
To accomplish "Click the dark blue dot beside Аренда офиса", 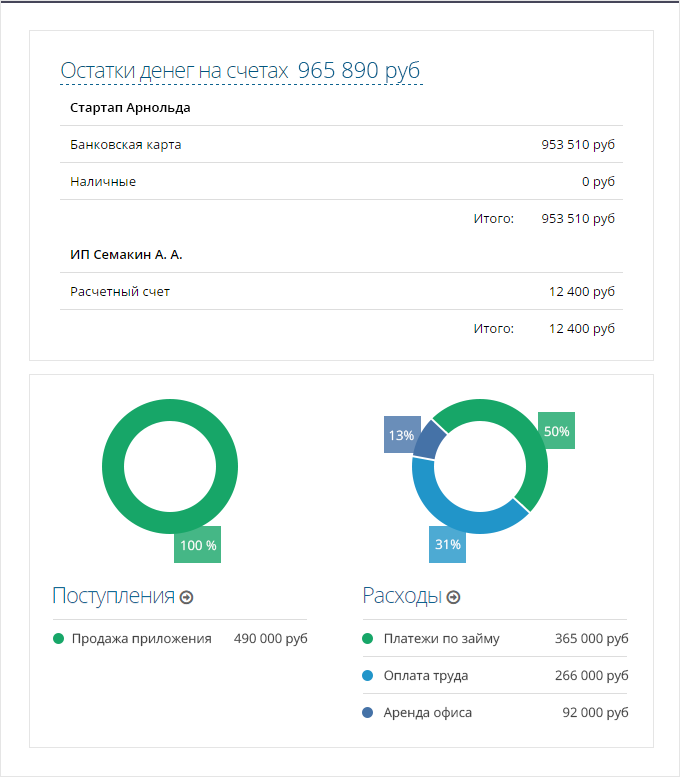I will point(368,713).
